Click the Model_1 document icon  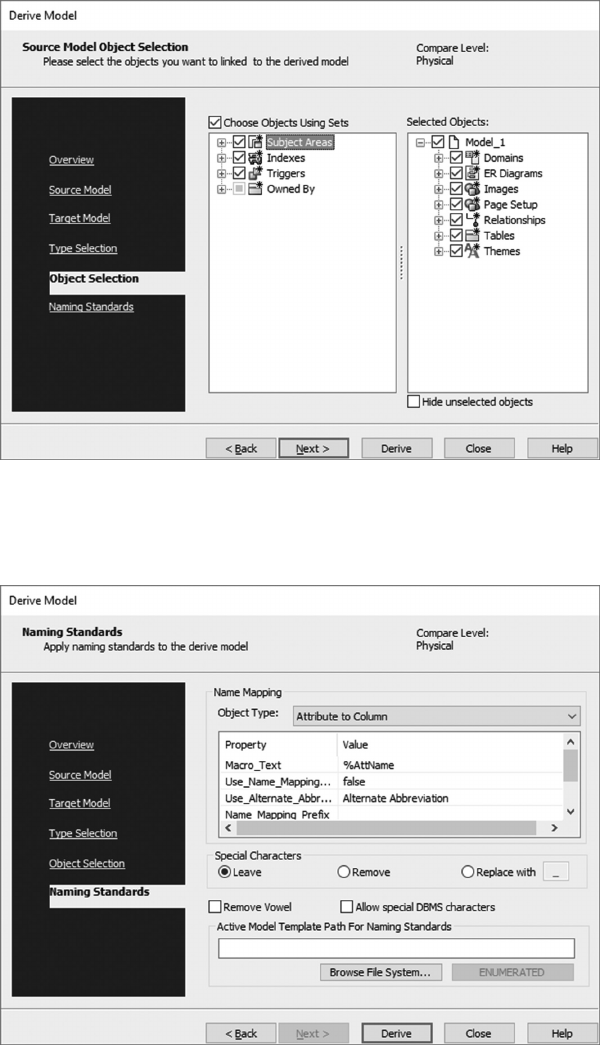point(454,142)
